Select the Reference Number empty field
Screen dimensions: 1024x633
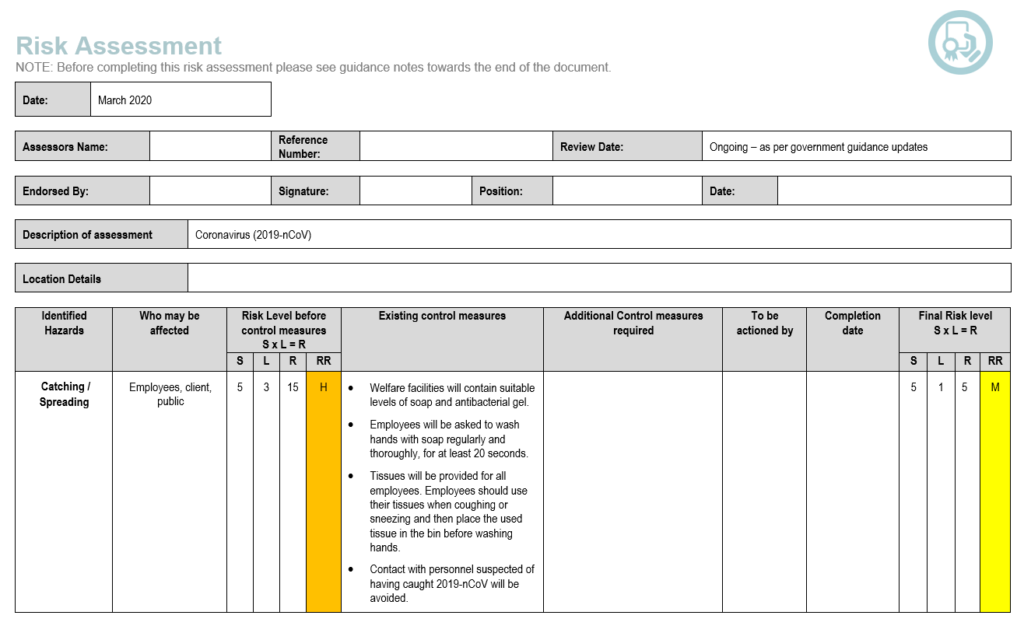coord(456,147)
